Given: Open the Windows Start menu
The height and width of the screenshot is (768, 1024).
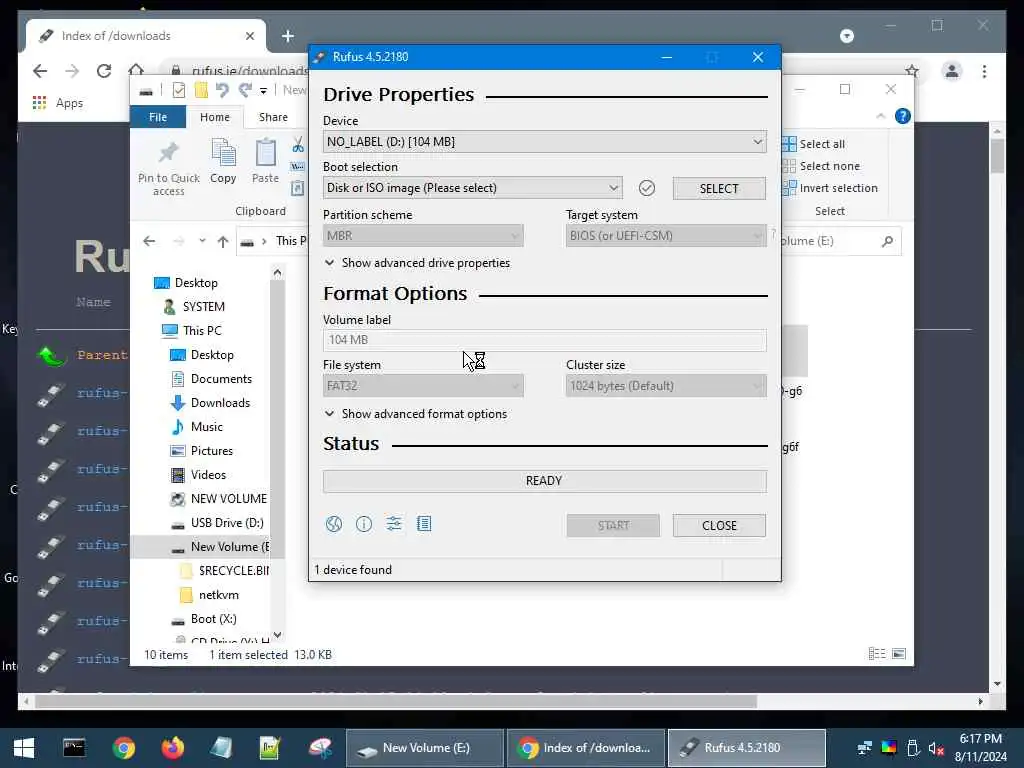Looking at the screenshot, I should [24, 748].
